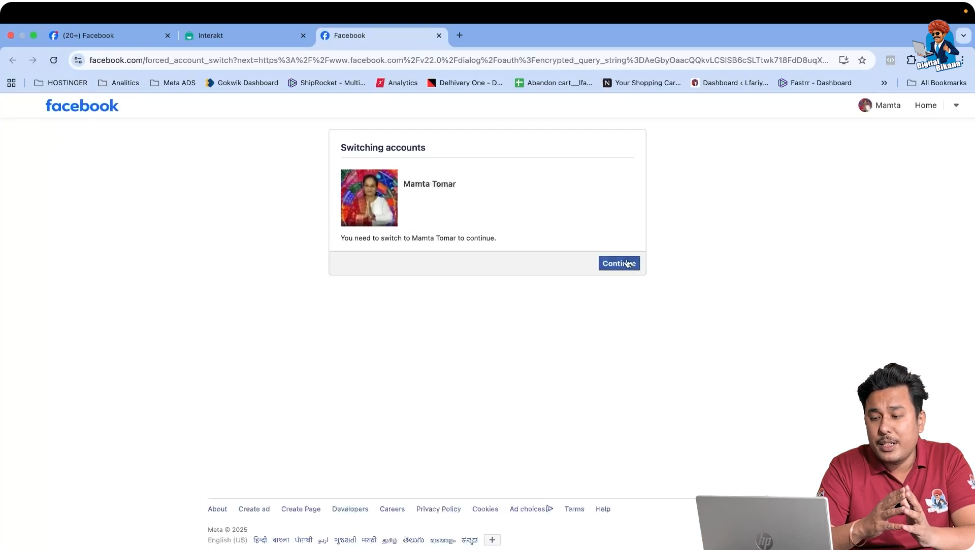This screenshot has width=978, height=551.
Task: Click the Ad choices footer link
Action: point(531,509)
